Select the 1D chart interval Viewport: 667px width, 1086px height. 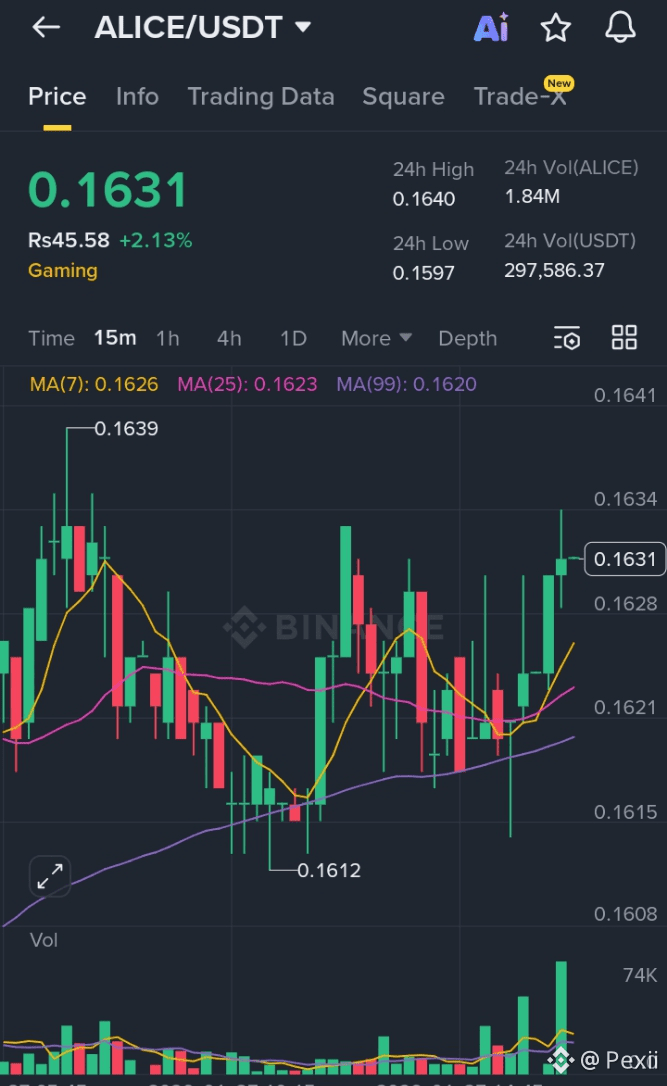tap(293, 338)
